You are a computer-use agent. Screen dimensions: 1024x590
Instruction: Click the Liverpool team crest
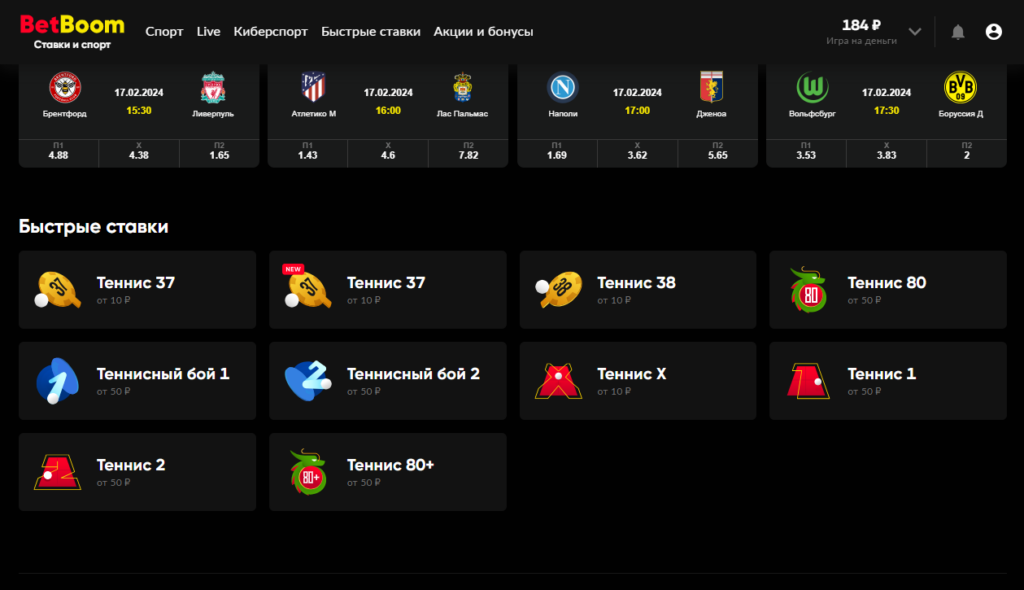click(x=213, y=88)
